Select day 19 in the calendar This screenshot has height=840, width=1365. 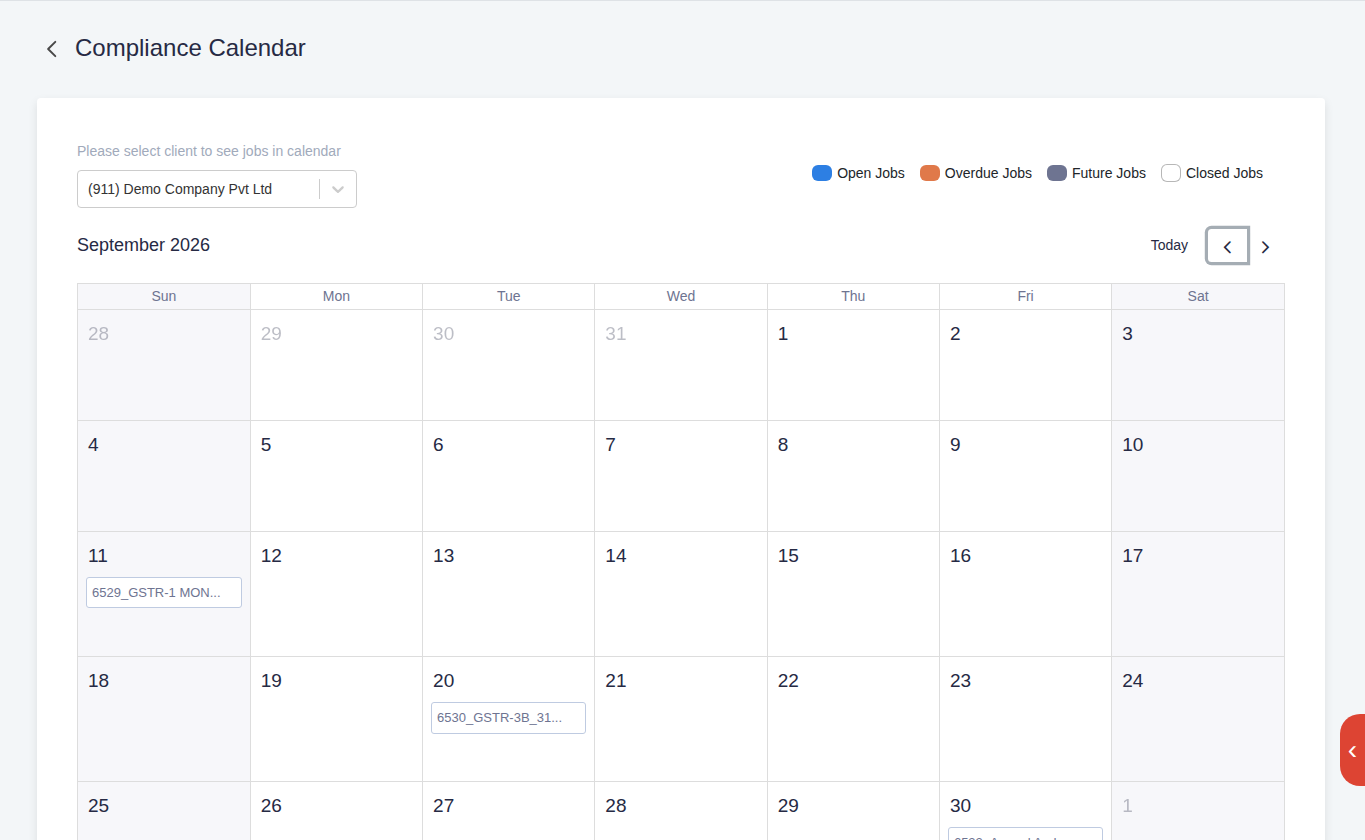(272, 681)
